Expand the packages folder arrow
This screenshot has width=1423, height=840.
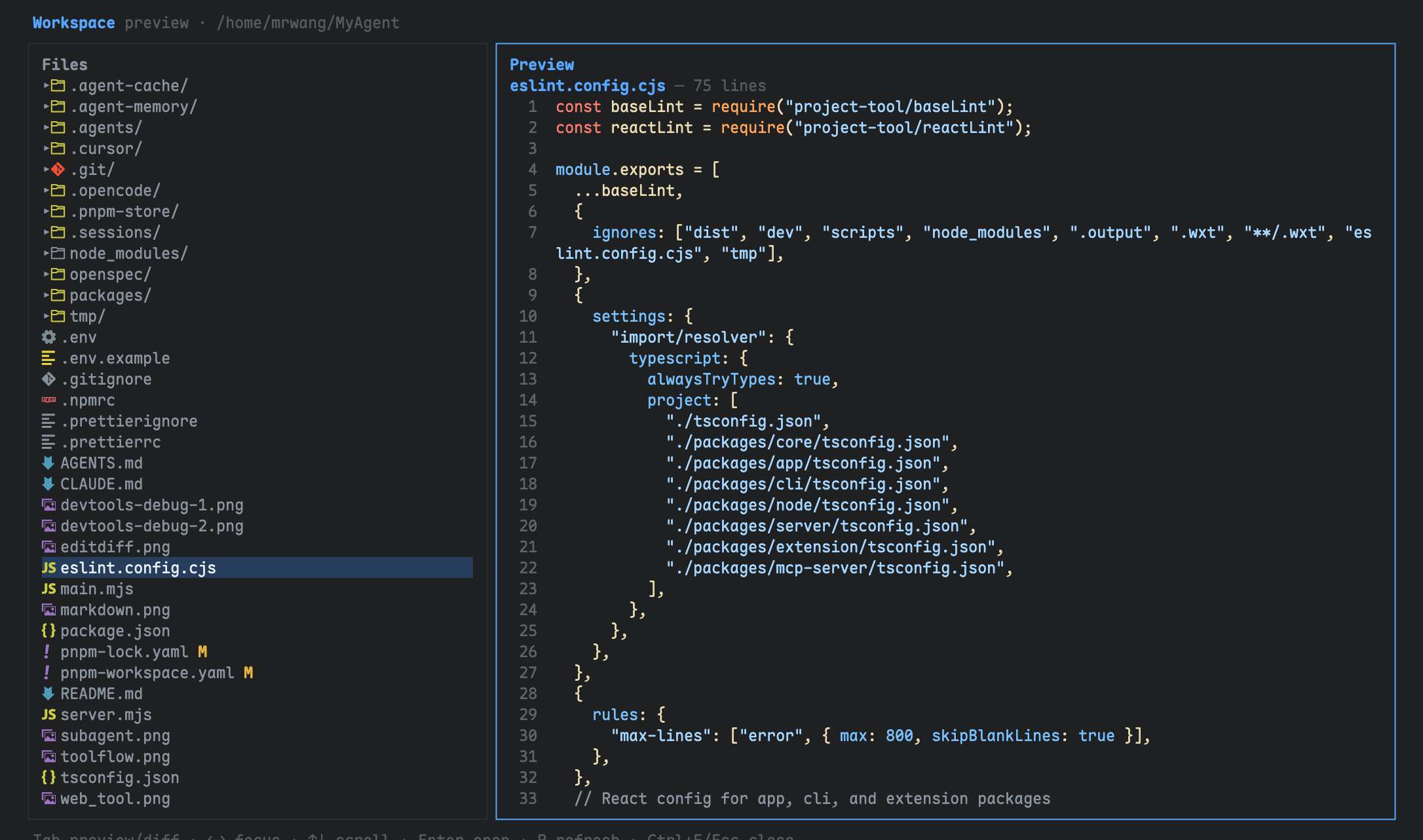(47, 295)
